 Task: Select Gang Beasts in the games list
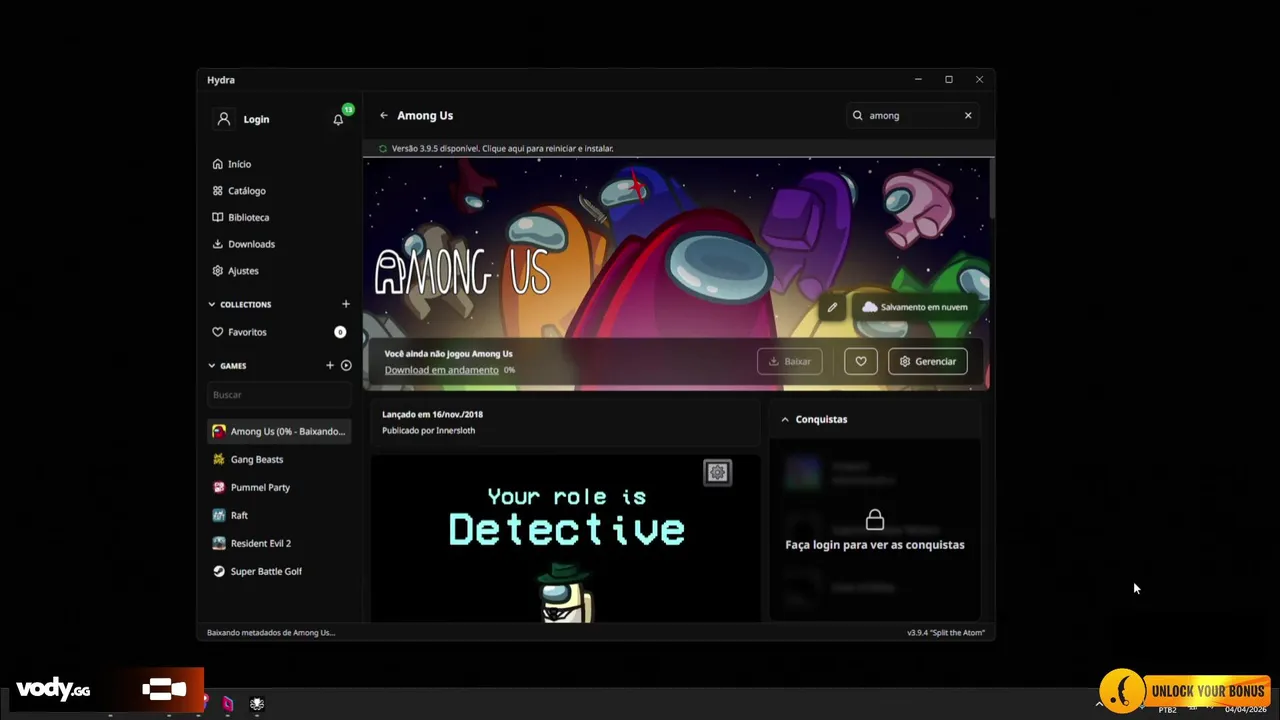pos(279,460)
